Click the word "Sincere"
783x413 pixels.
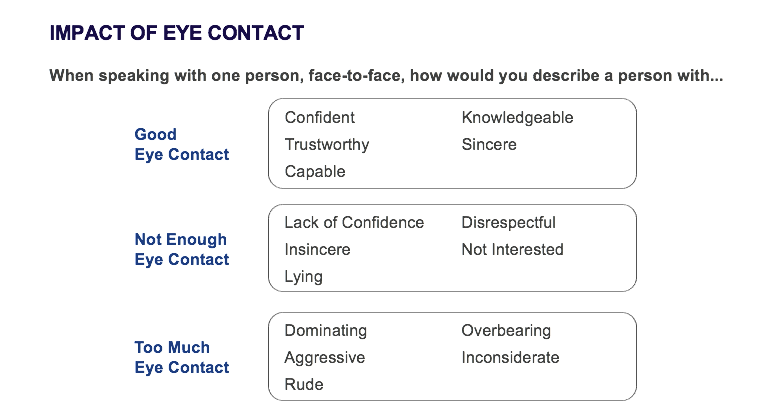489,144
